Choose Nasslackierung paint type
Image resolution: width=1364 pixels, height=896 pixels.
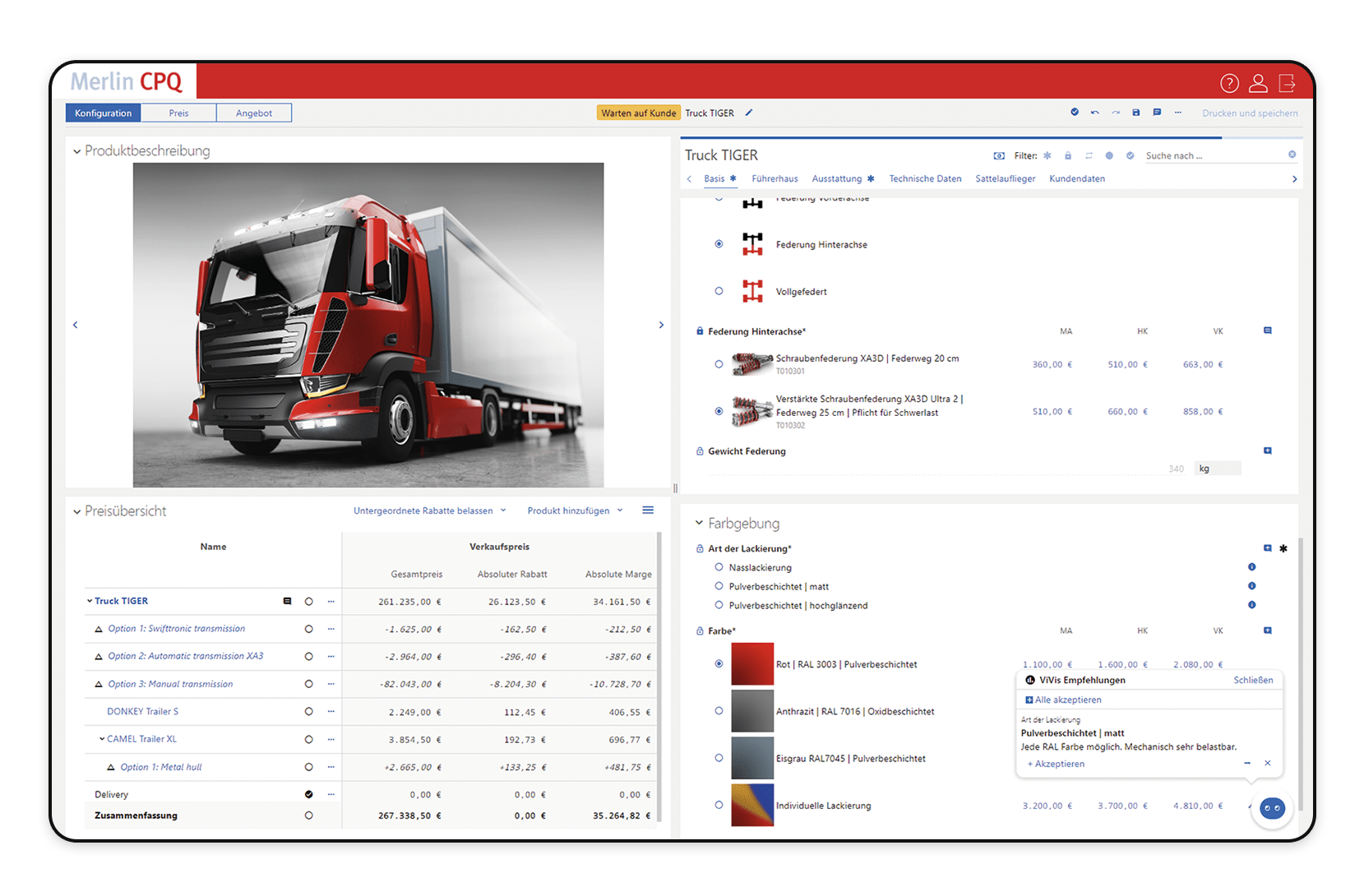(x=719, y=567)
